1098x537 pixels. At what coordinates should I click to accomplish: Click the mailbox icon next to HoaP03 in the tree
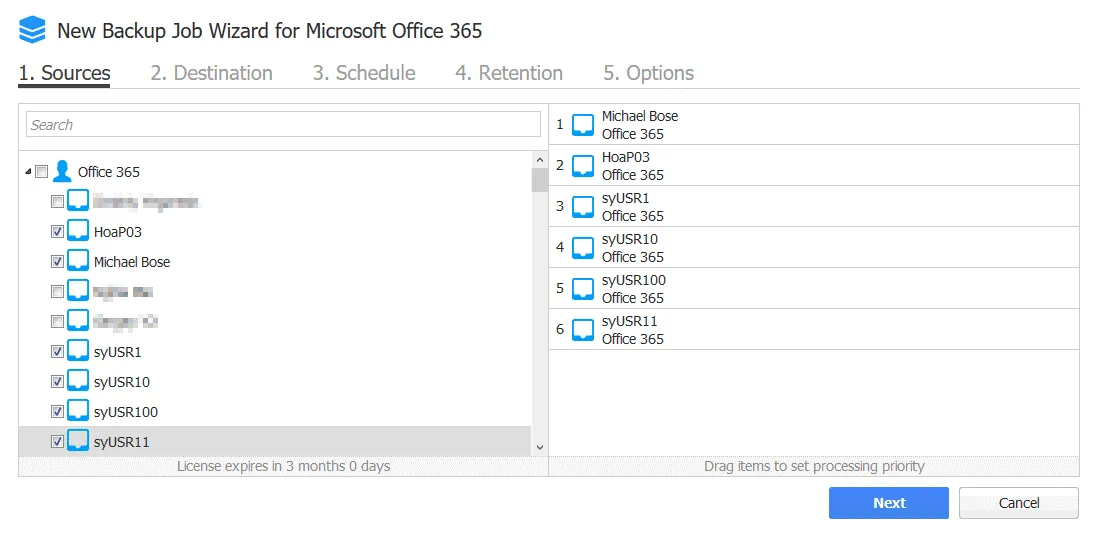click(78, 231)
